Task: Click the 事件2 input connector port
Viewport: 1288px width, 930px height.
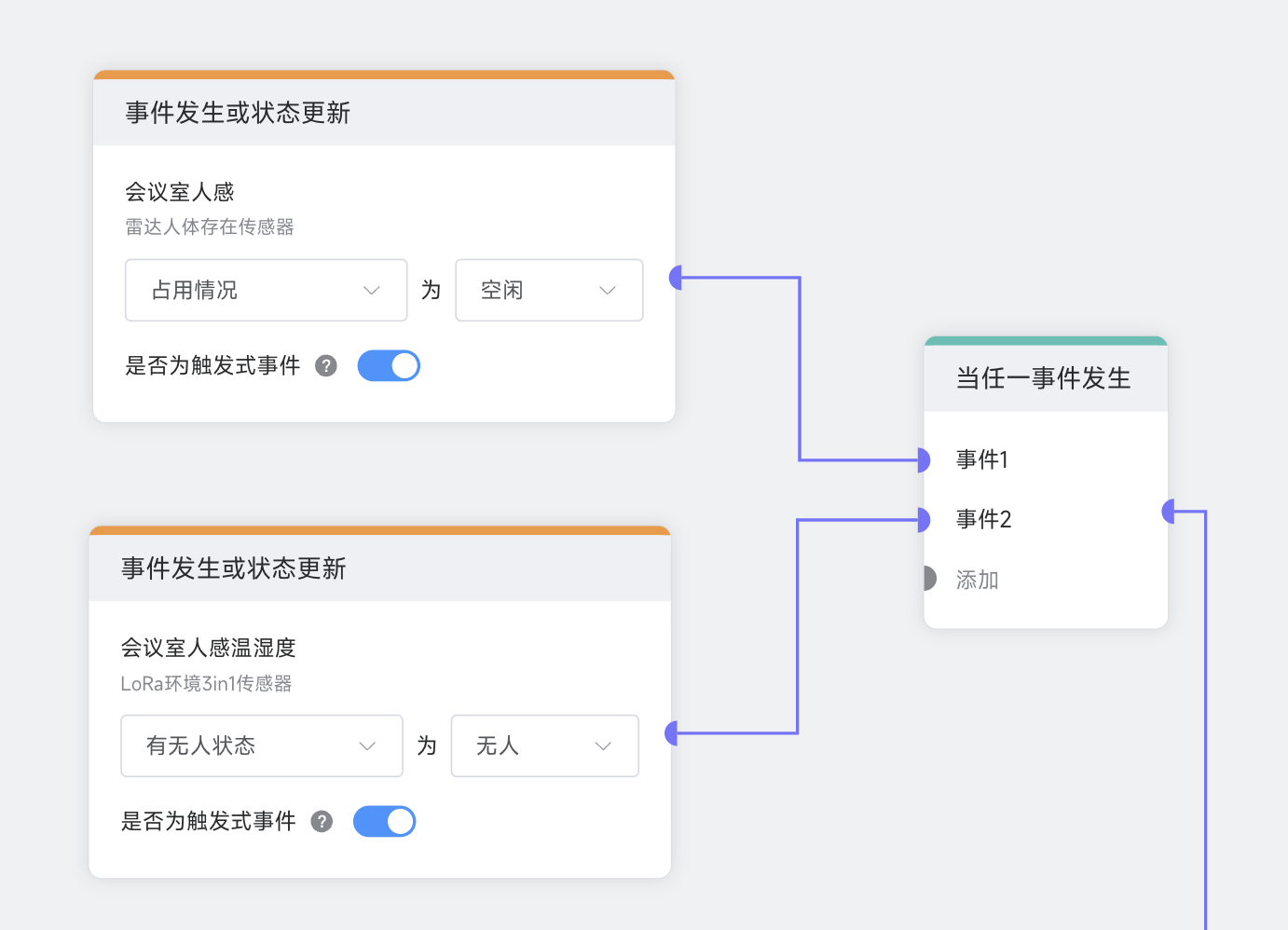Action: [x=923, y=519]
